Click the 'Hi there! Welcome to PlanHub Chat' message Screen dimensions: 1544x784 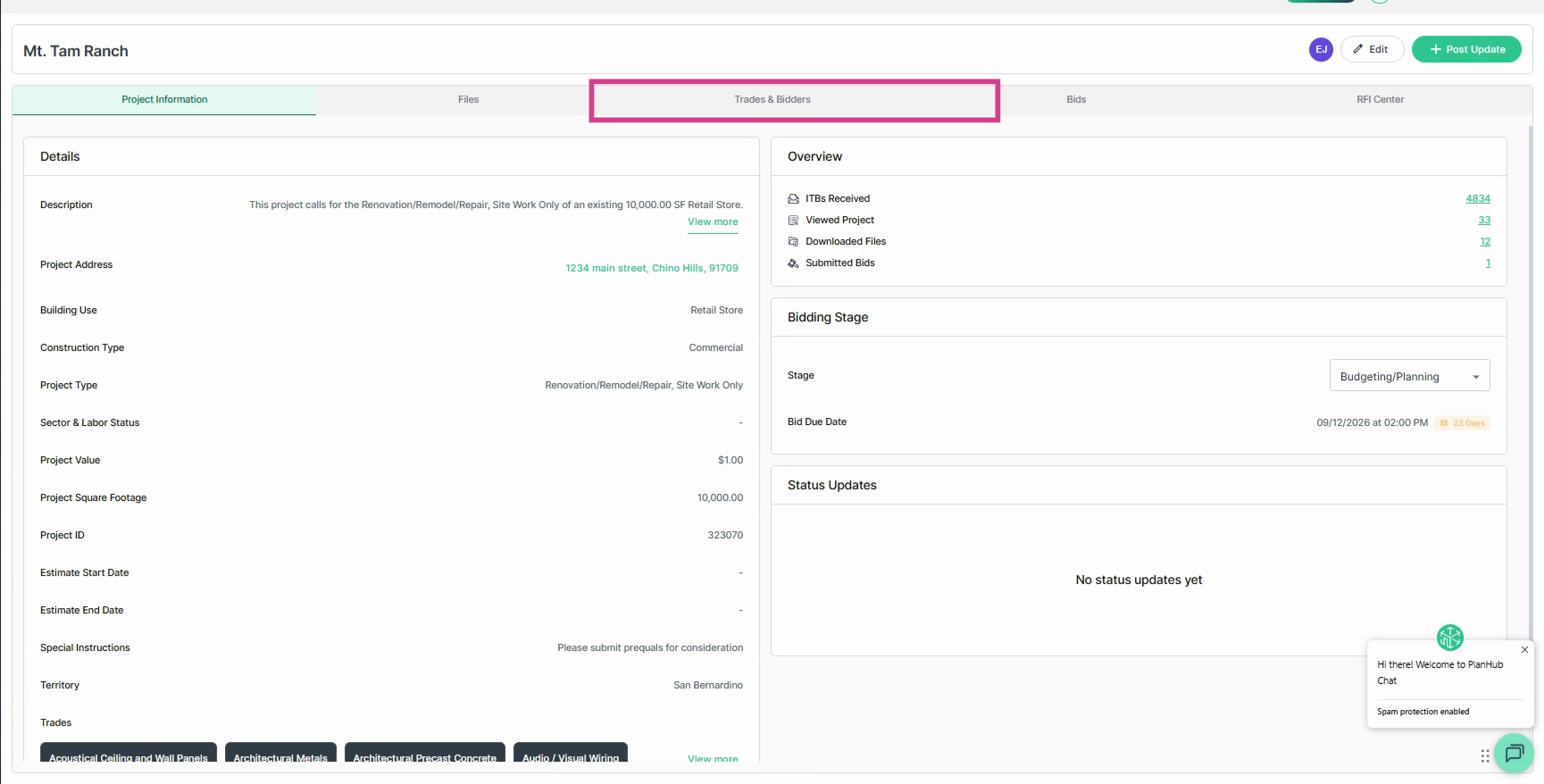click(1440, 672)
